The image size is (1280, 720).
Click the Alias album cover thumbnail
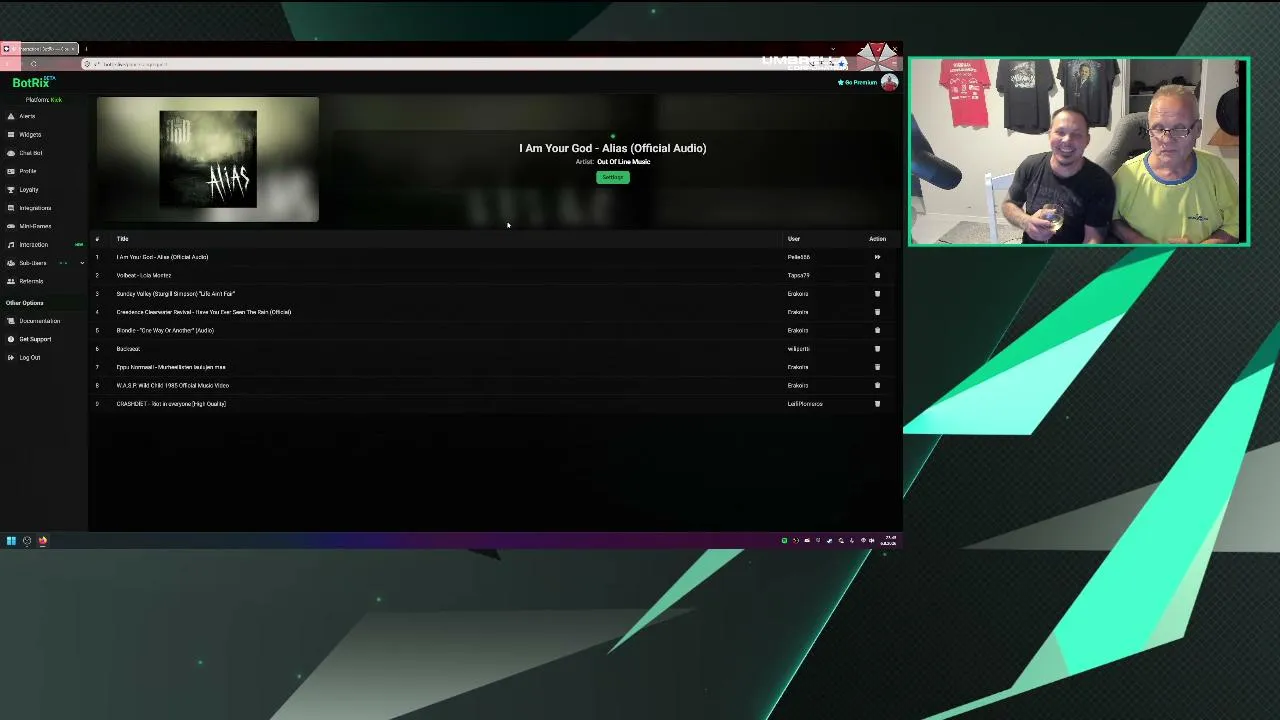[208, 159]
